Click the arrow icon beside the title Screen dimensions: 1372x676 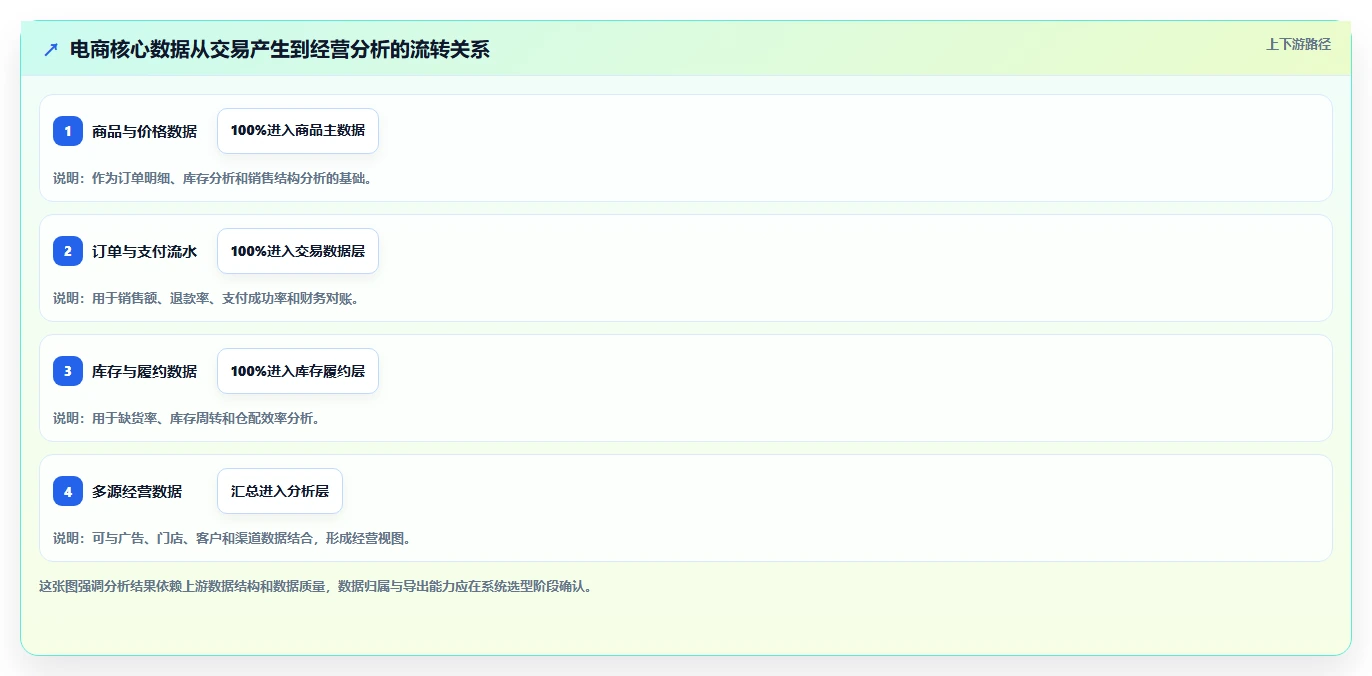coord(51,49)
